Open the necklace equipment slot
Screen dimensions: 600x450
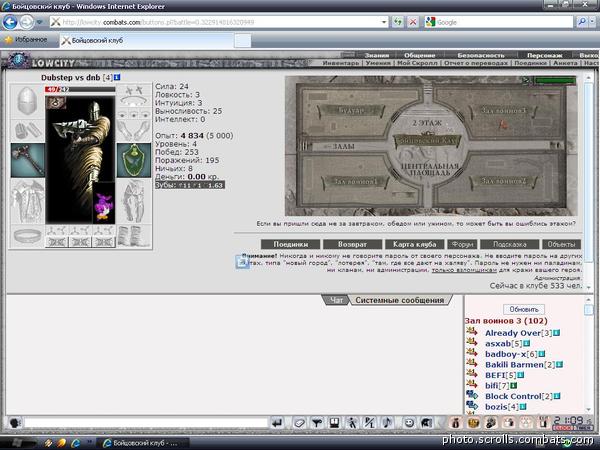pyautogui.click(x=134, y=102)
